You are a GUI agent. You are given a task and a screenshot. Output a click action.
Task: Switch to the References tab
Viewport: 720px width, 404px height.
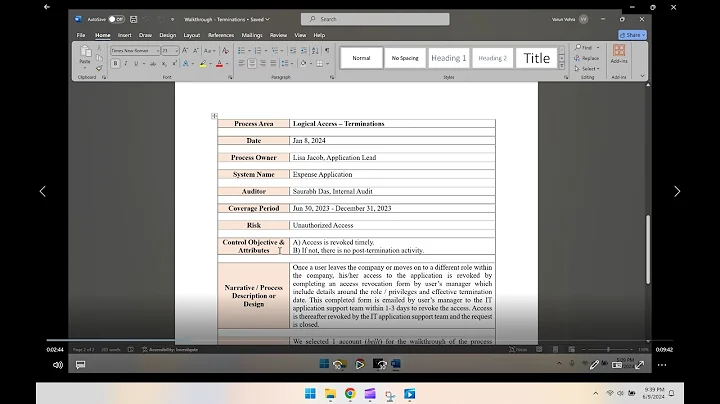coord(221,35)
